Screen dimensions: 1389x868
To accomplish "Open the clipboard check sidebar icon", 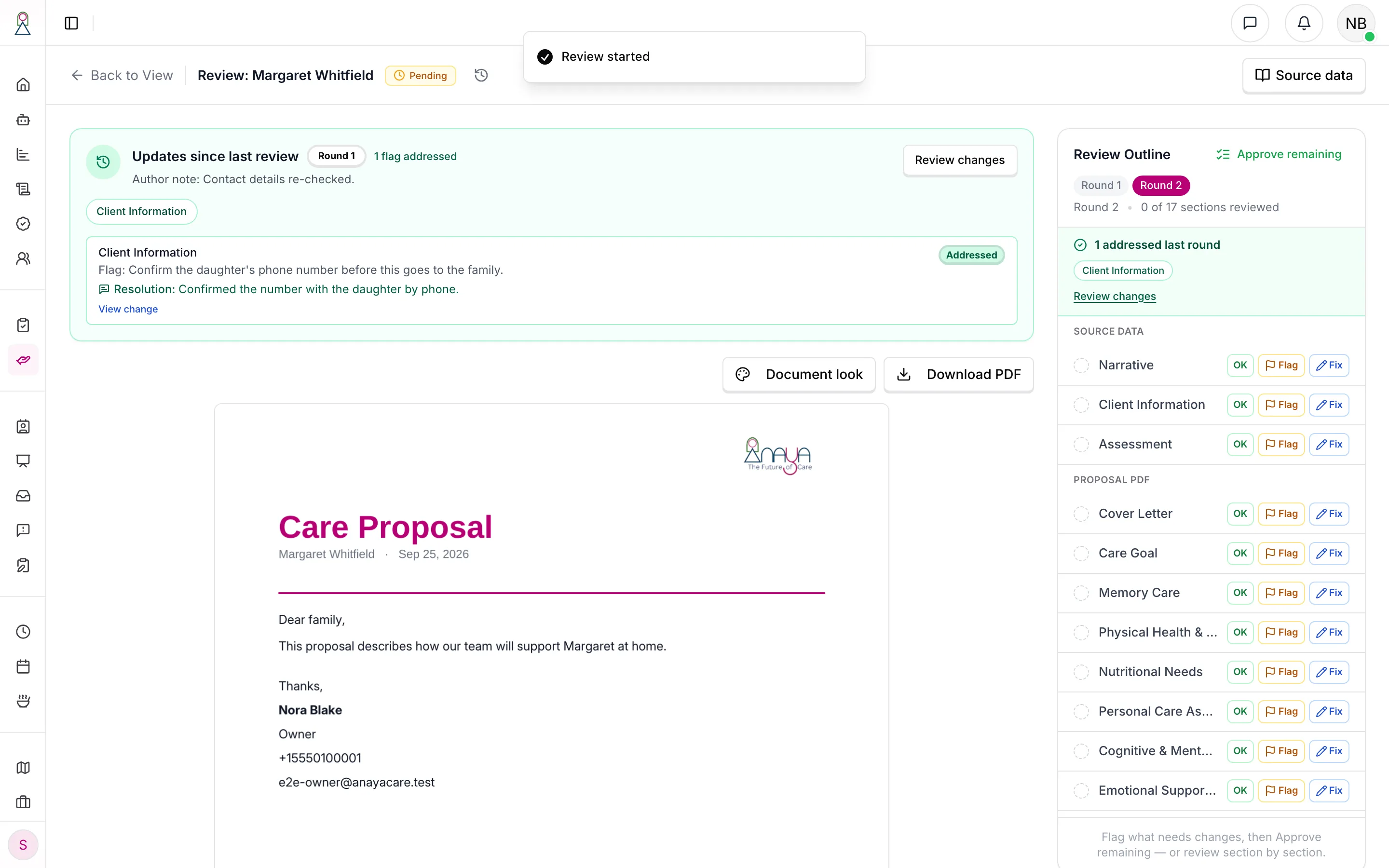I will 23,325.
